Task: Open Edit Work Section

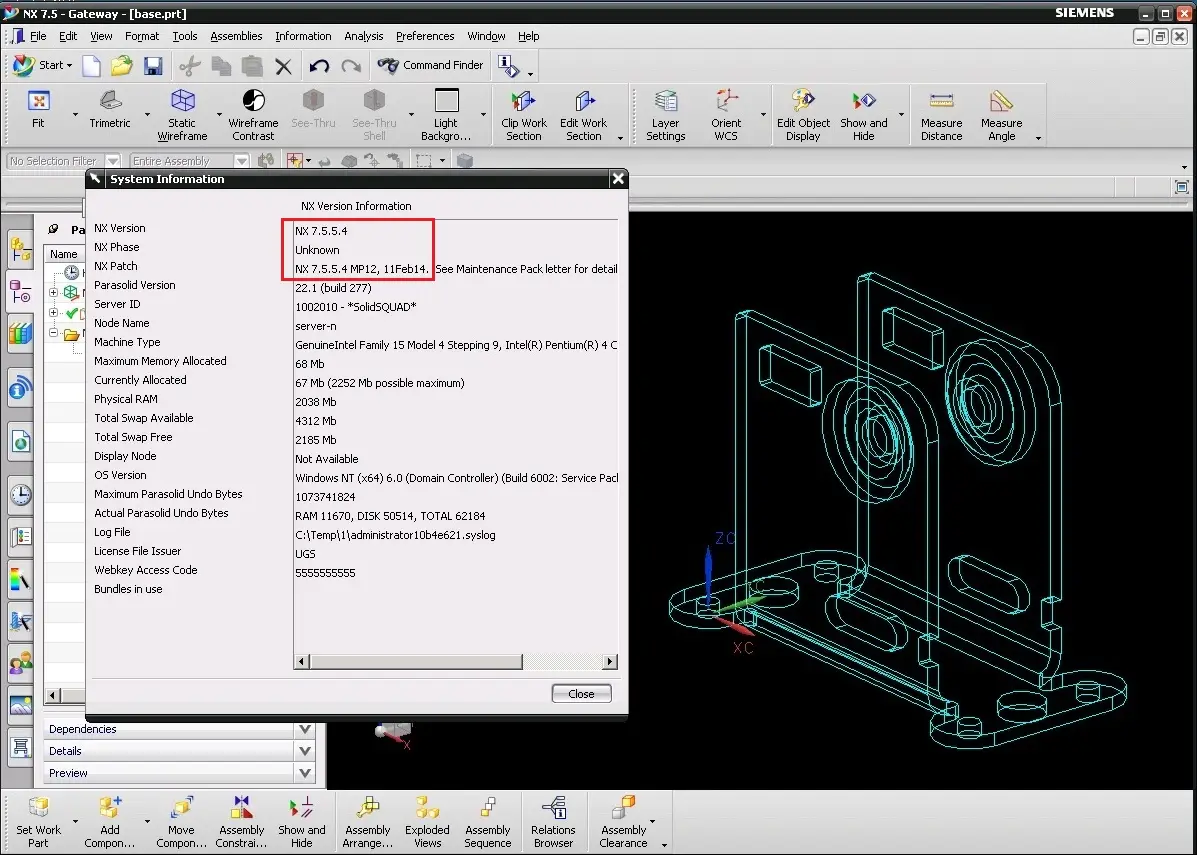Action: (583, 115)
